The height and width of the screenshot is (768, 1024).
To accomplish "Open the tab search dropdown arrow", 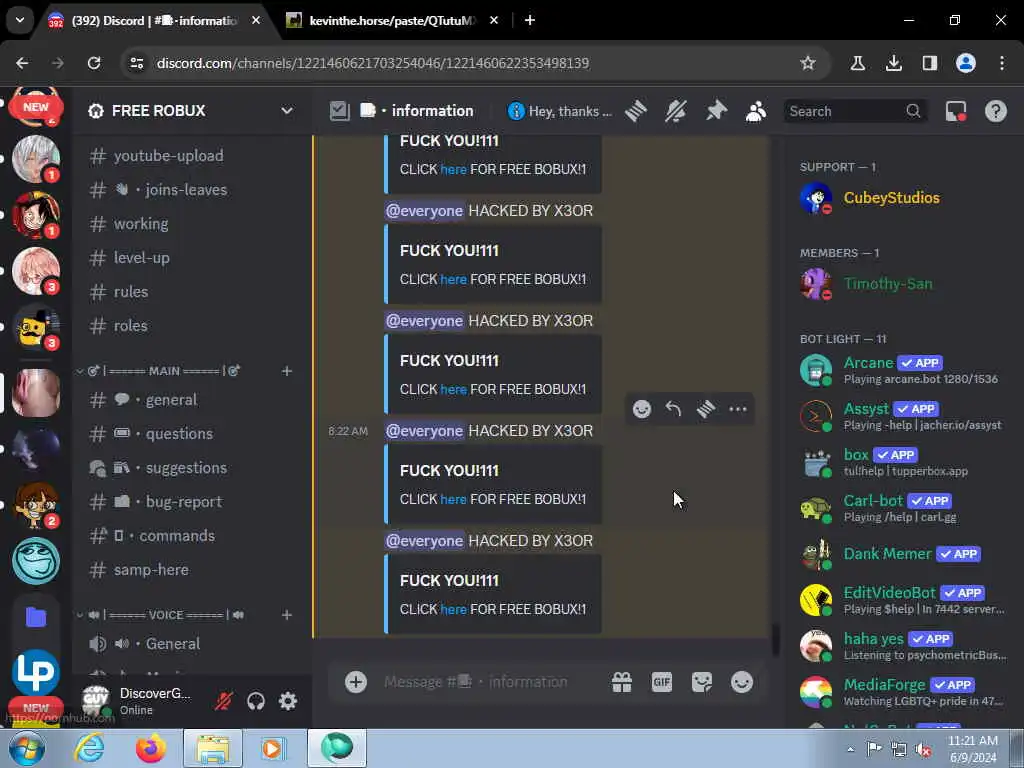I will (20, 20).
